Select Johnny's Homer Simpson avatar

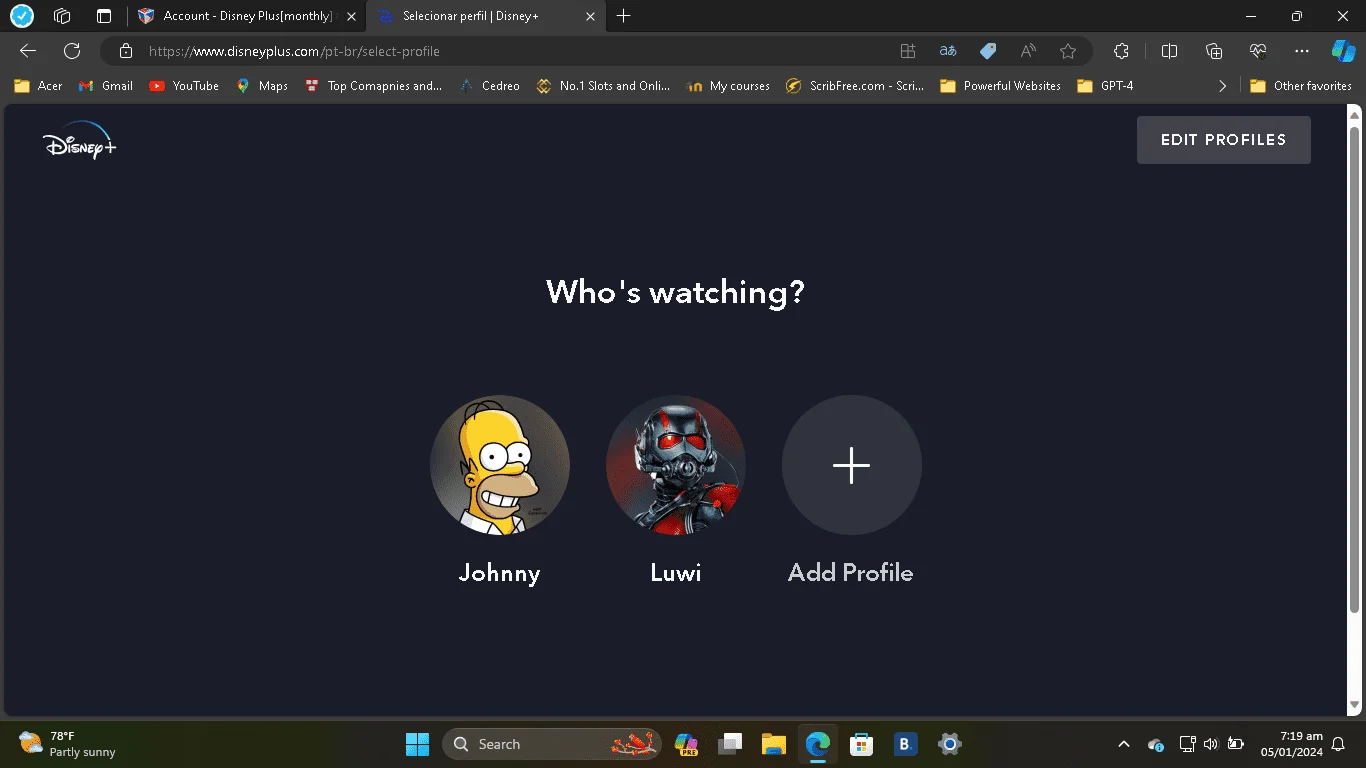click(500, 465)
